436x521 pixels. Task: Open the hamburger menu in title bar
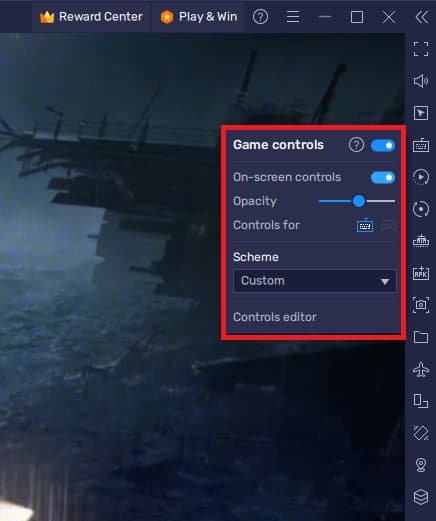click(x=293, y=17)
